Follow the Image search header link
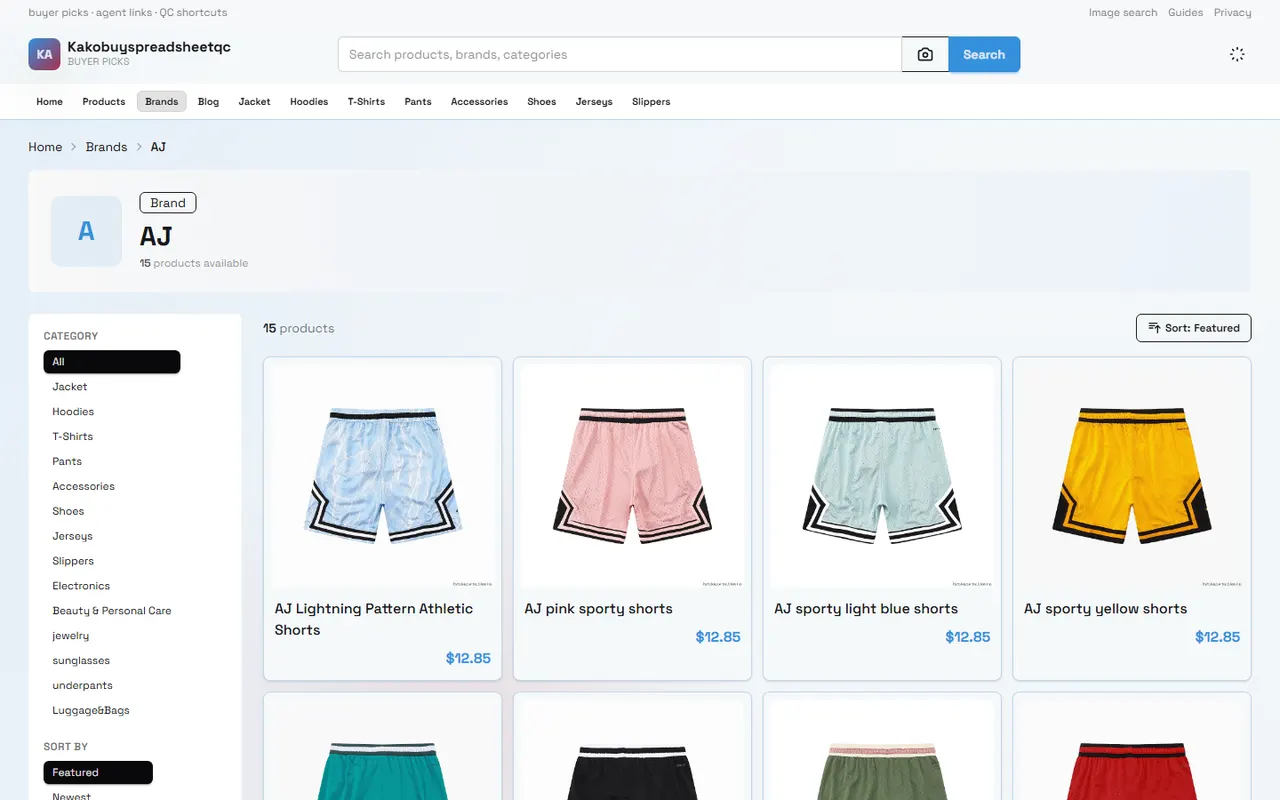Screen dimensions: 1280x800 coord(1123,13)
